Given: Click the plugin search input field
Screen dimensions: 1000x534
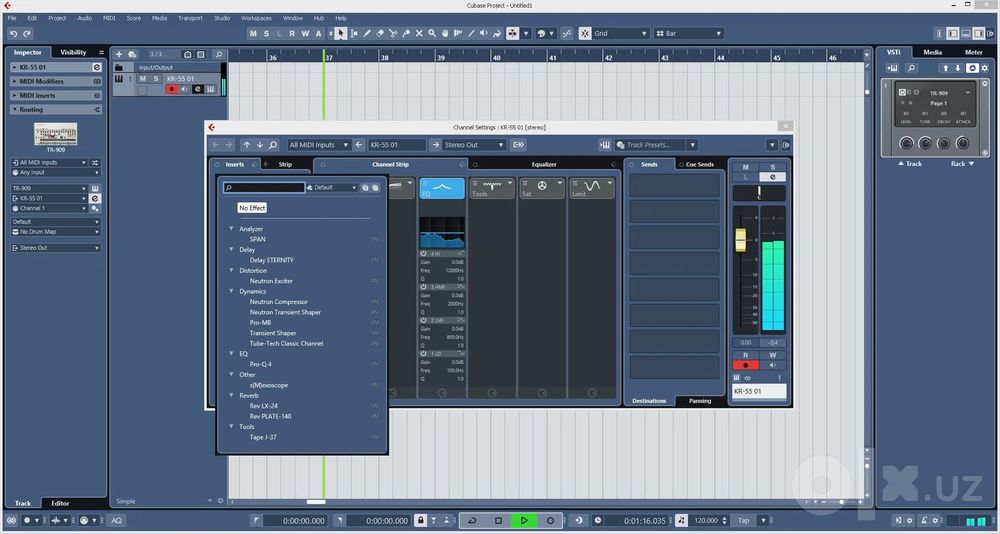Looking at the screenshot, I should [264, 188].
